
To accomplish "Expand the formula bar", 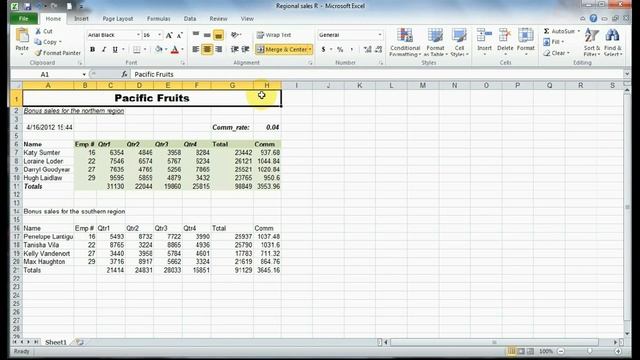I will 627,74.
